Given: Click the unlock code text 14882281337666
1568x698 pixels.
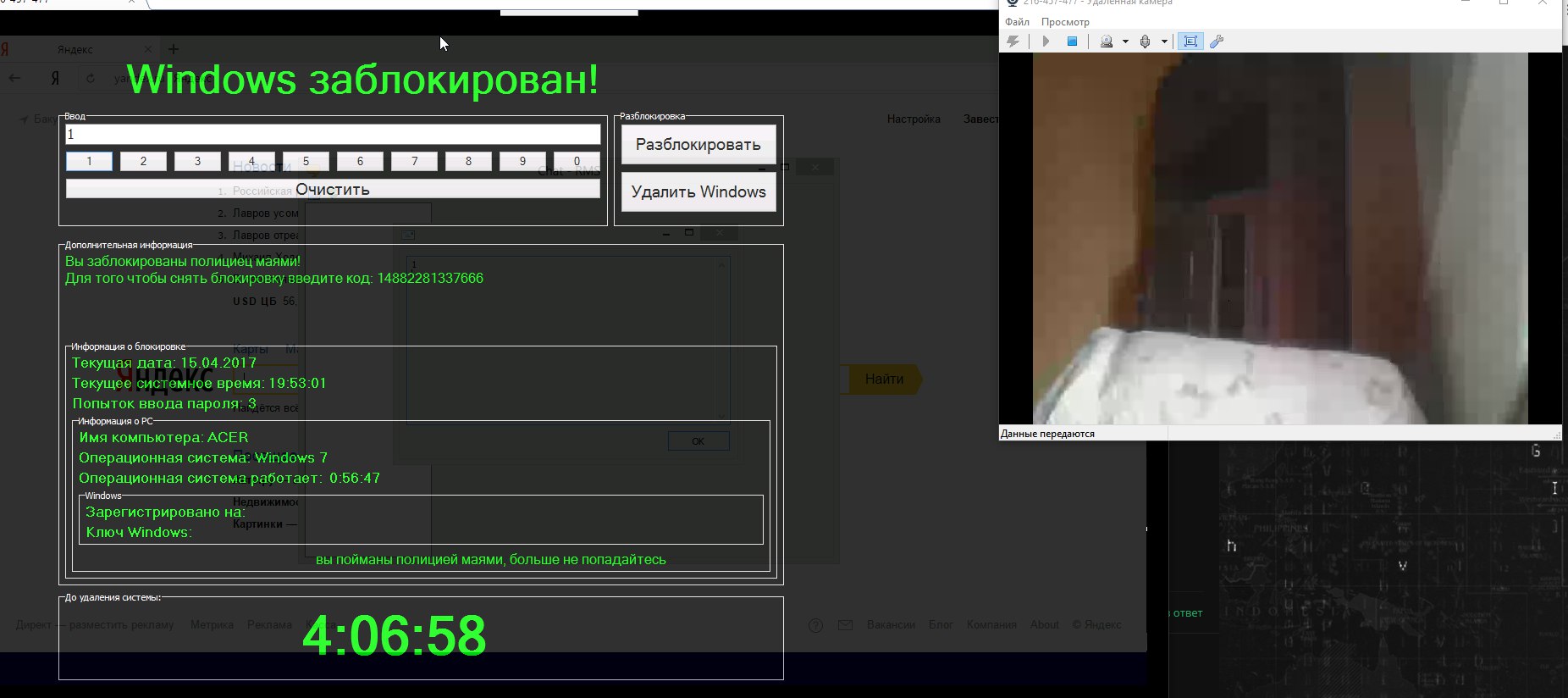Looking at the screenshot, I should pyautogui.click(x=430, y=279).
